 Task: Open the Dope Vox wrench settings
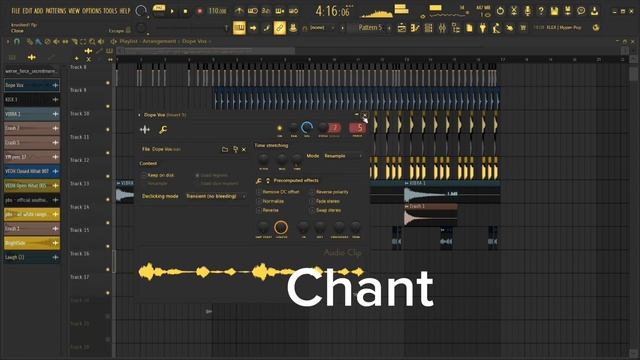(163, 130)
